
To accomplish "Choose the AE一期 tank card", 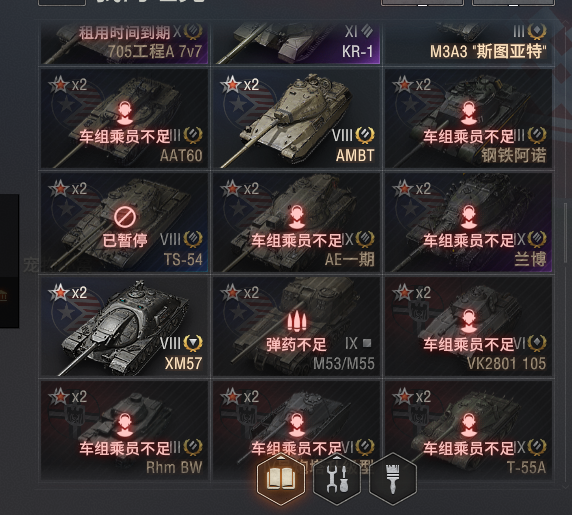I will [x=297, y=223].
